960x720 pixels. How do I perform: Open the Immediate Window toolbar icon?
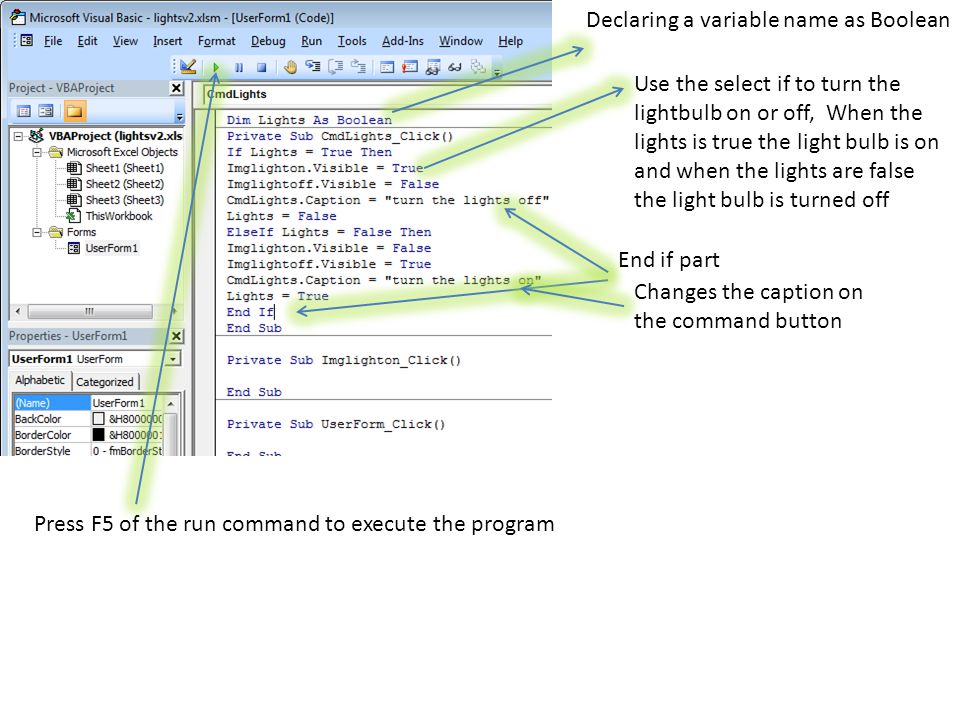click(410, 67)
